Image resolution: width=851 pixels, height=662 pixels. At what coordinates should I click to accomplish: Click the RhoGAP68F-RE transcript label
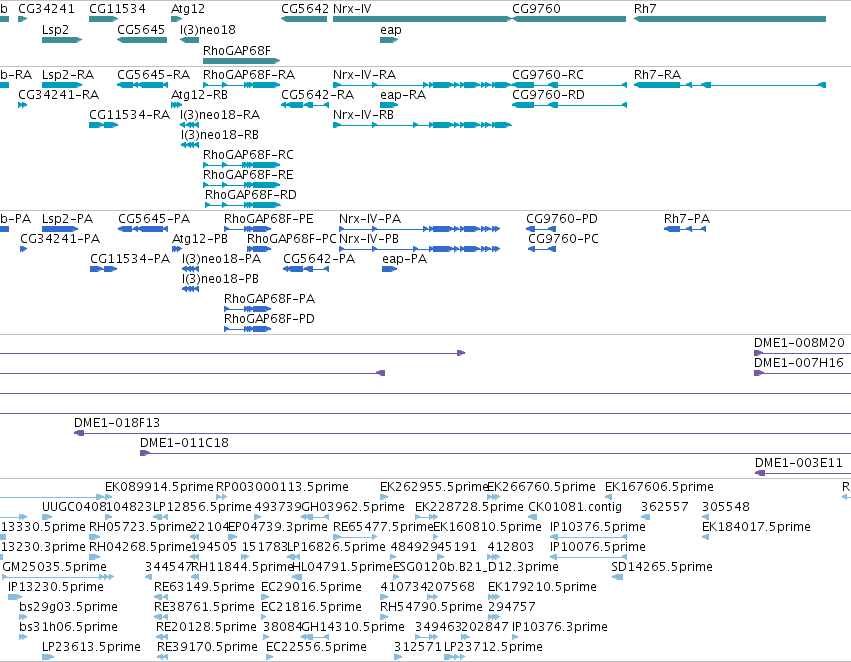248,175
